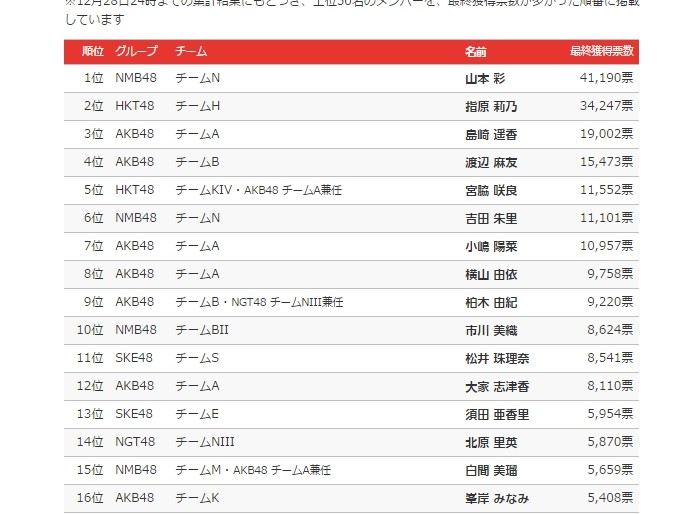
Task: Click the rank cell 1位
Action: (x=93, y=78)
